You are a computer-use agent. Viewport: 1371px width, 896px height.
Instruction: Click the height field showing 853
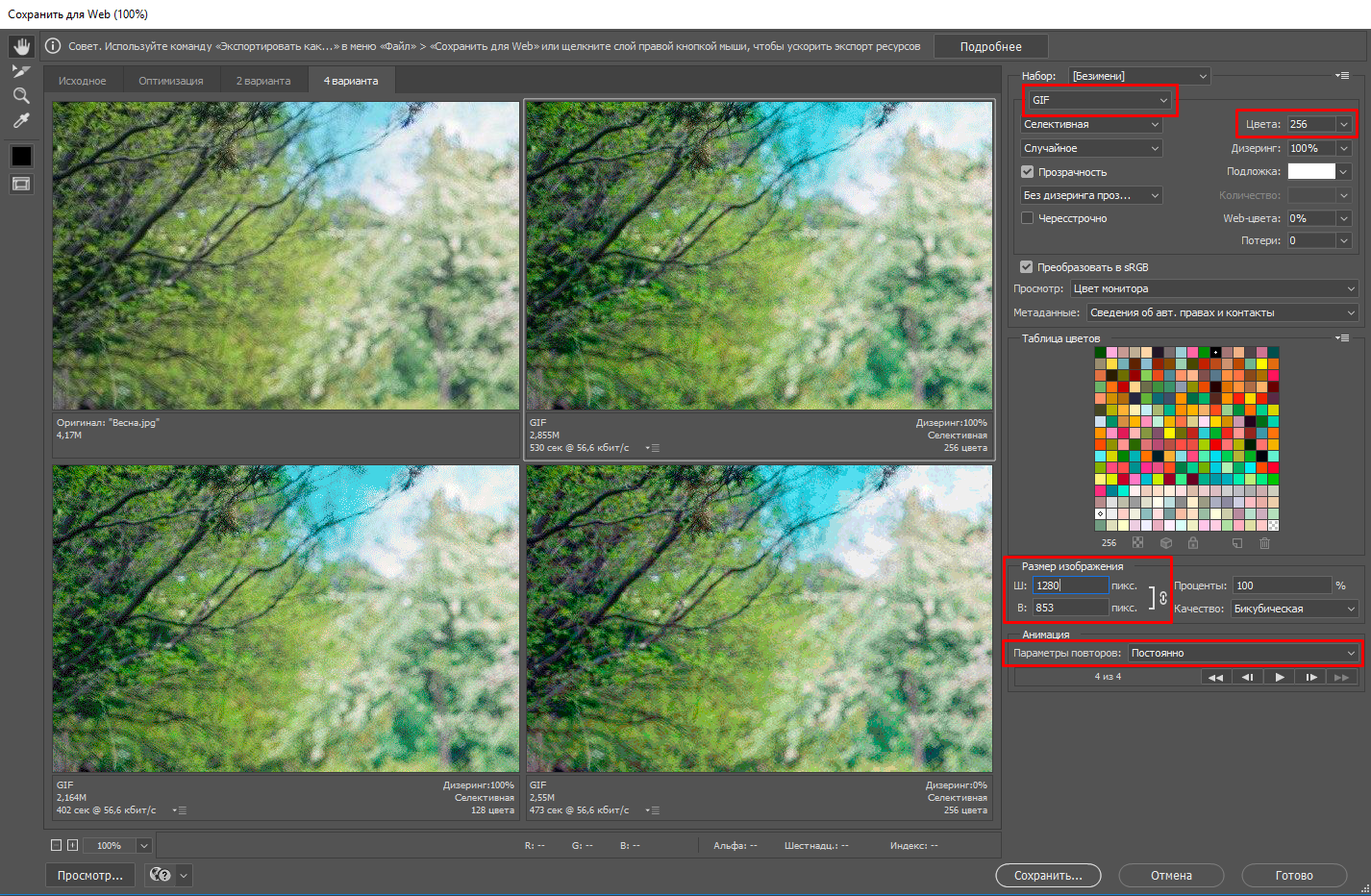tap(1071, 608)
